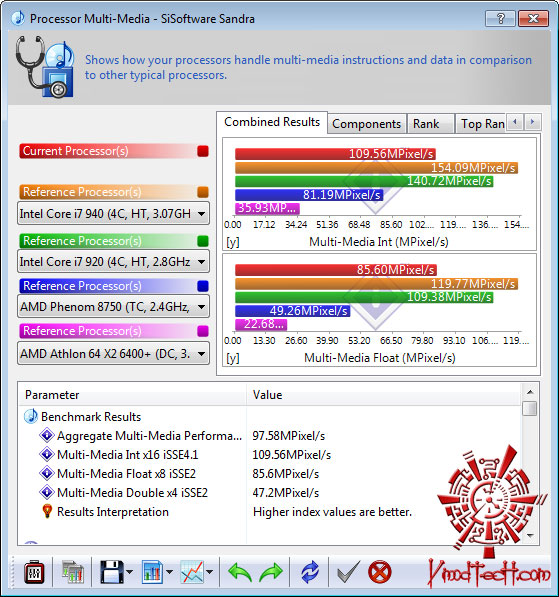Click the results list scrollbar thumb
Image resolution: width=559 pixels, height=597 pixels.
[530, 409]
